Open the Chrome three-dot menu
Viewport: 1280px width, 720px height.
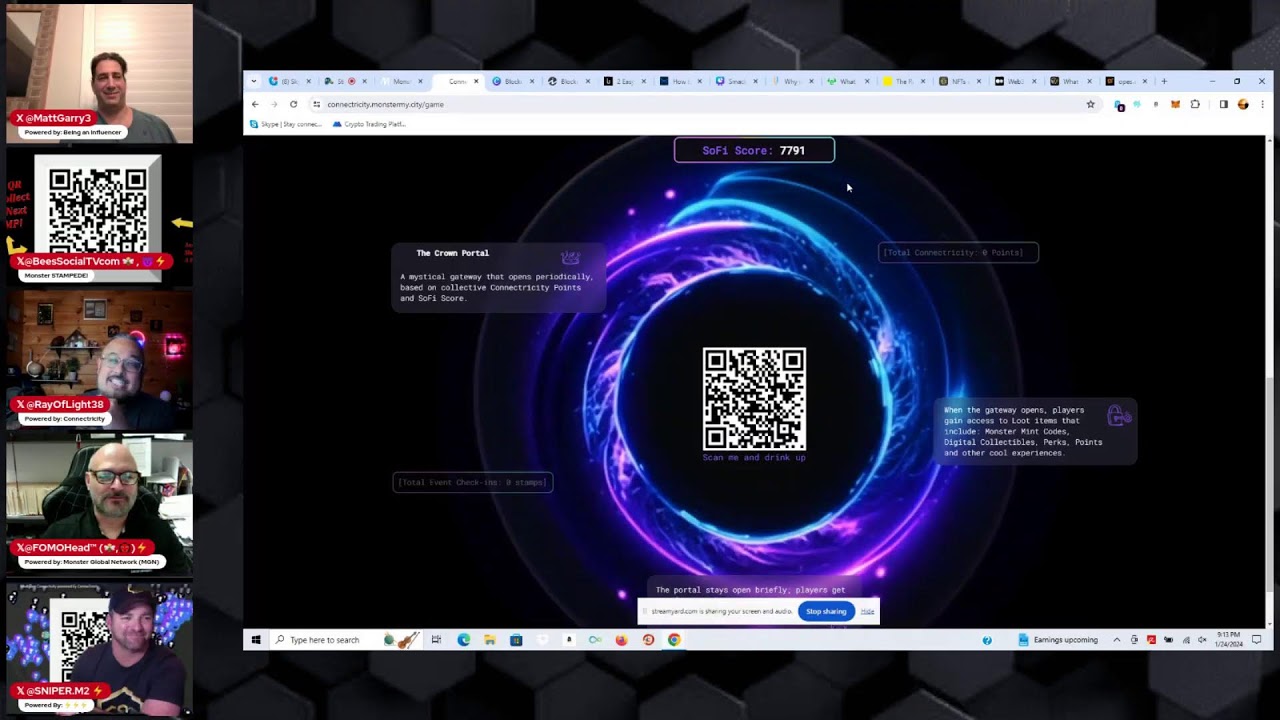tap(1262, 104)
